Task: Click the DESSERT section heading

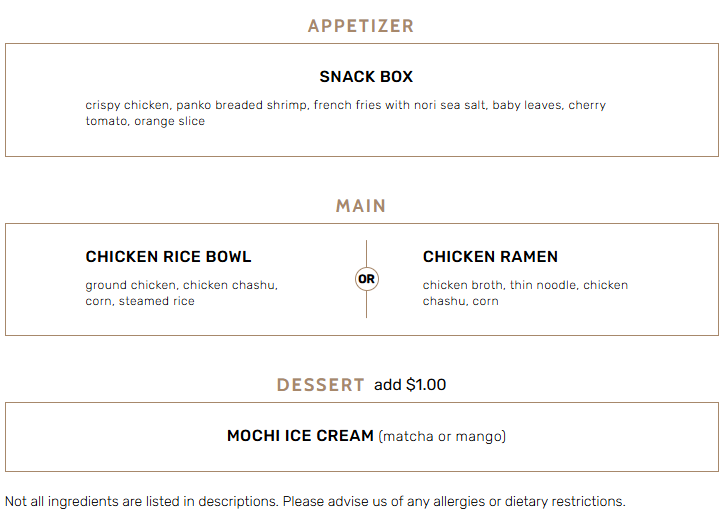Action: pyautogui.click(x=320, y=385)
